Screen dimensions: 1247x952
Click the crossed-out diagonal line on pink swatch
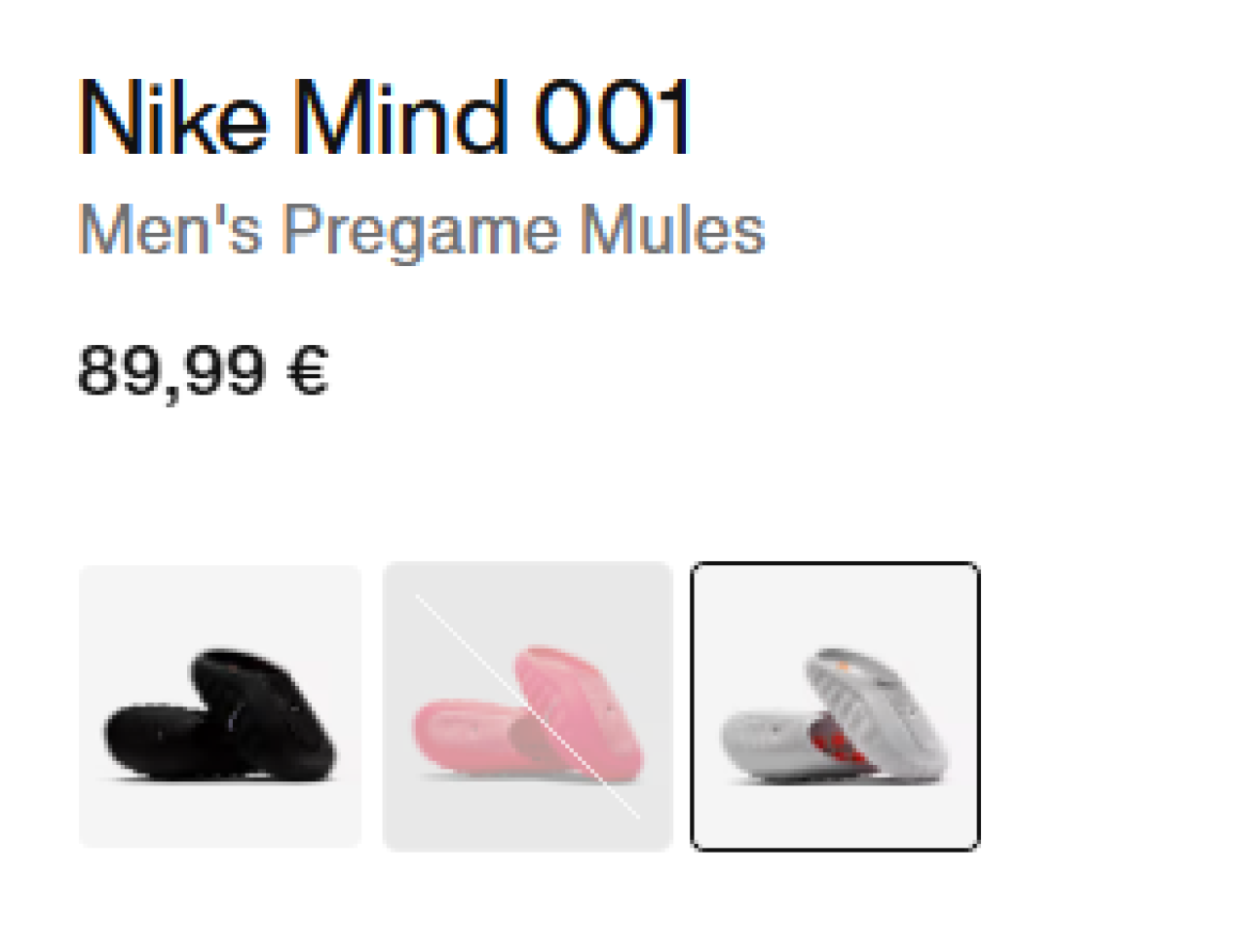[x=527, y=706]
